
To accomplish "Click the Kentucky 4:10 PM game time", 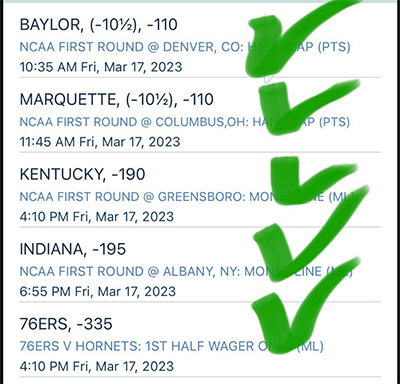I will tap(97, 217).
